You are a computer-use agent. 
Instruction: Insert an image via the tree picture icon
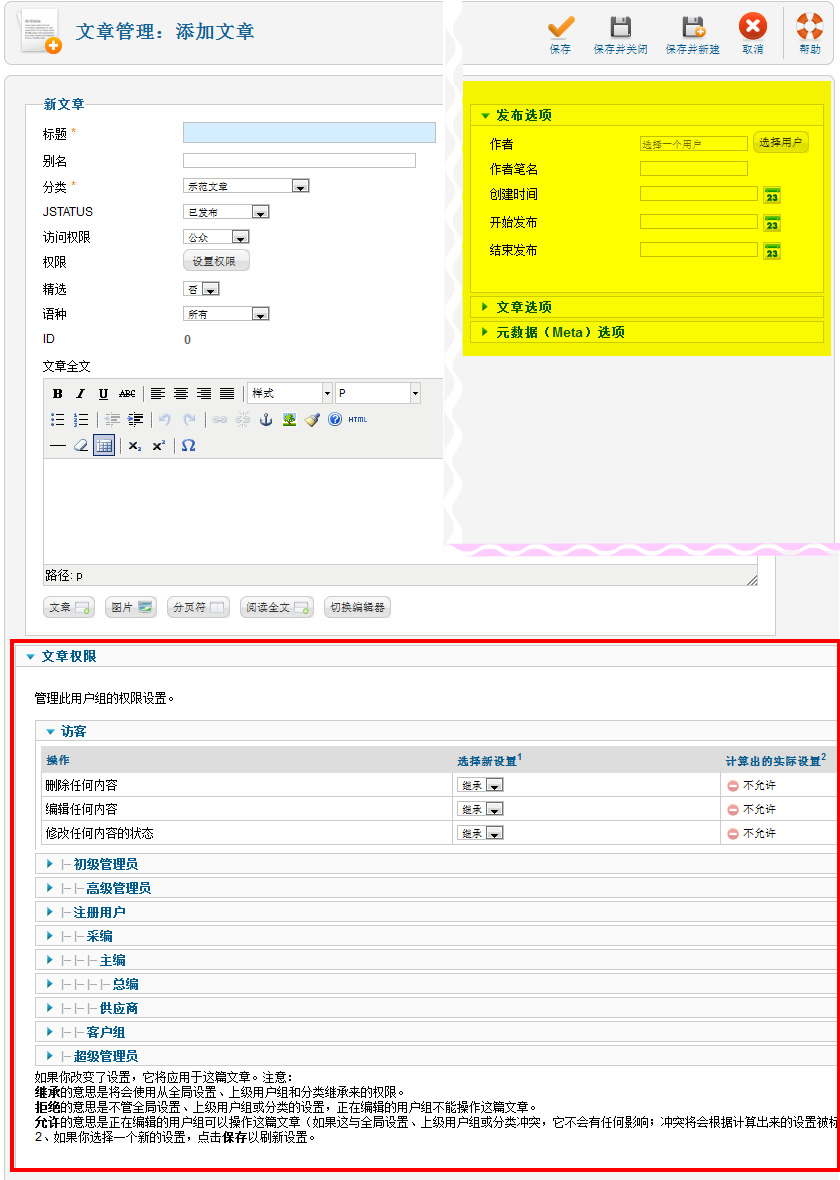289,420
